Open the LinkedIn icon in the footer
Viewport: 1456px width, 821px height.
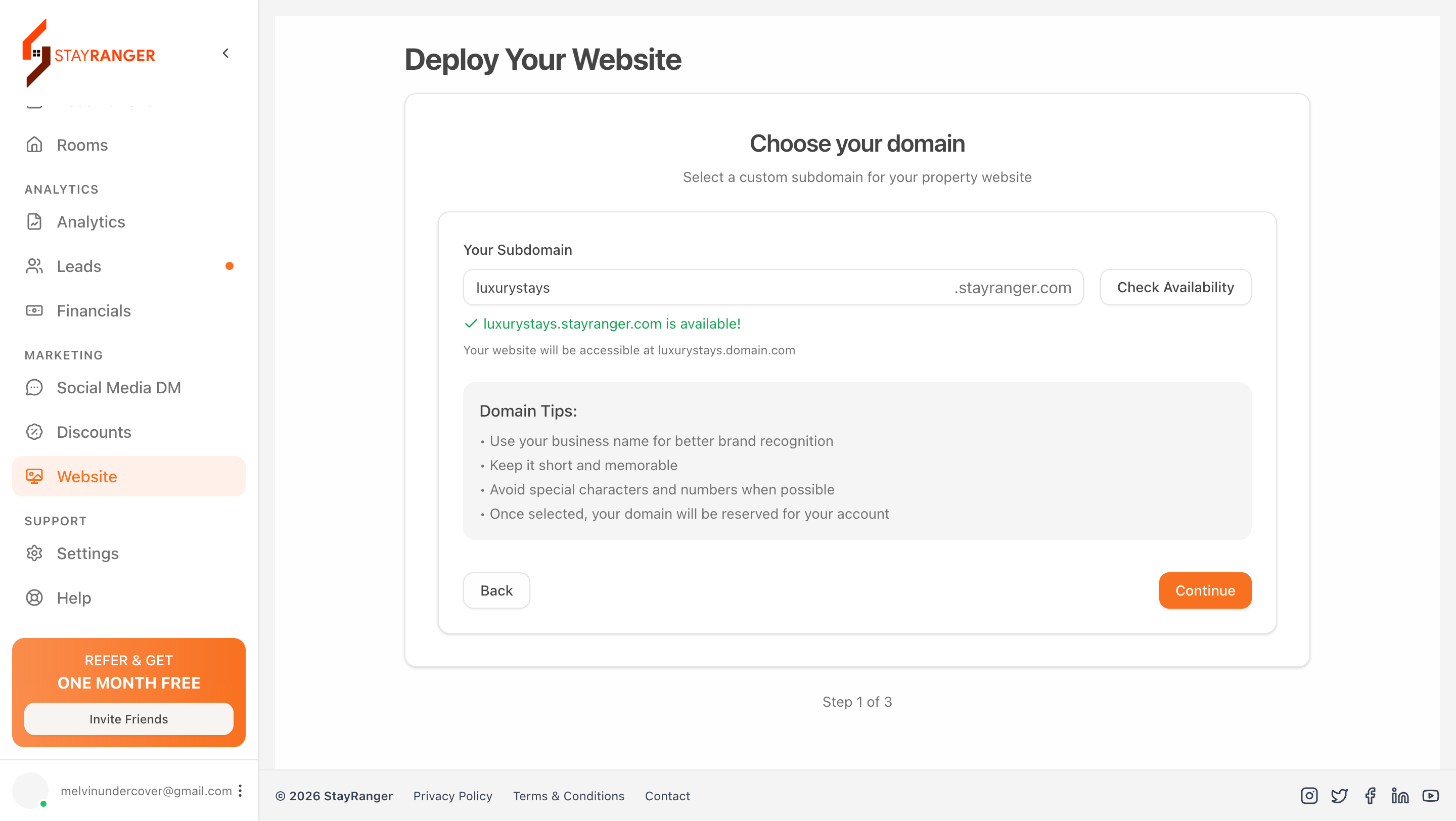pos(1400,796)
